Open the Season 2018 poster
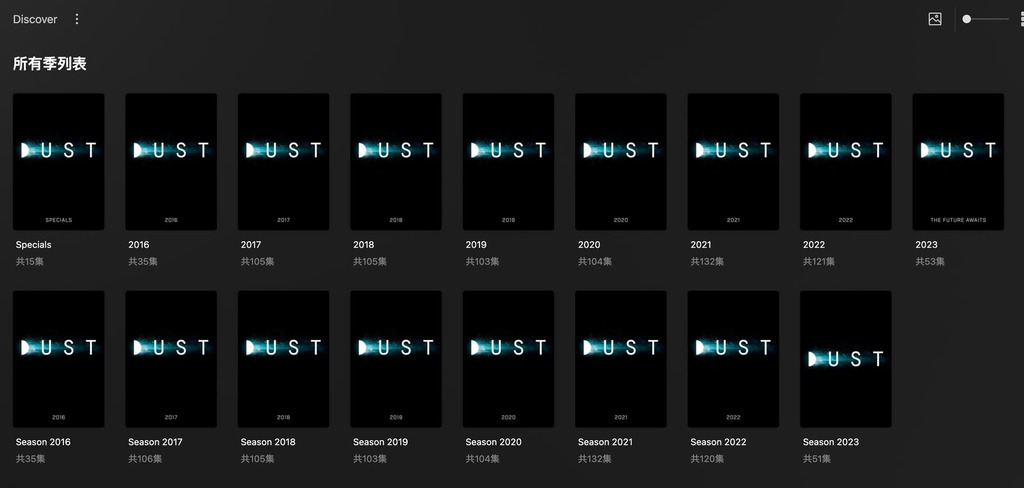1024x488 pixels. 283,359
